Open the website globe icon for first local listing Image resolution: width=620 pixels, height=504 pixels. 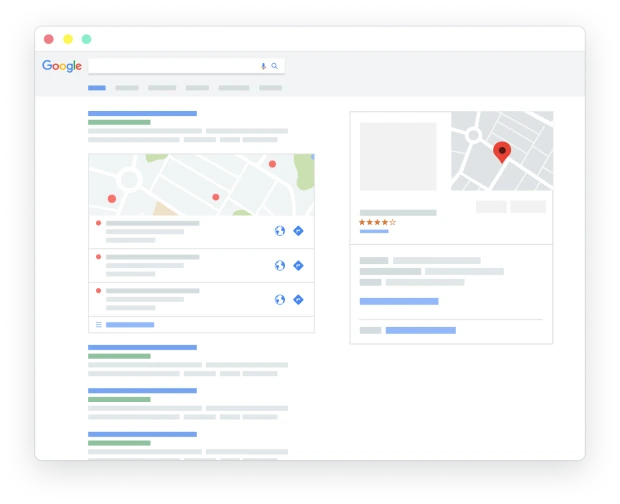pos(280,231)
